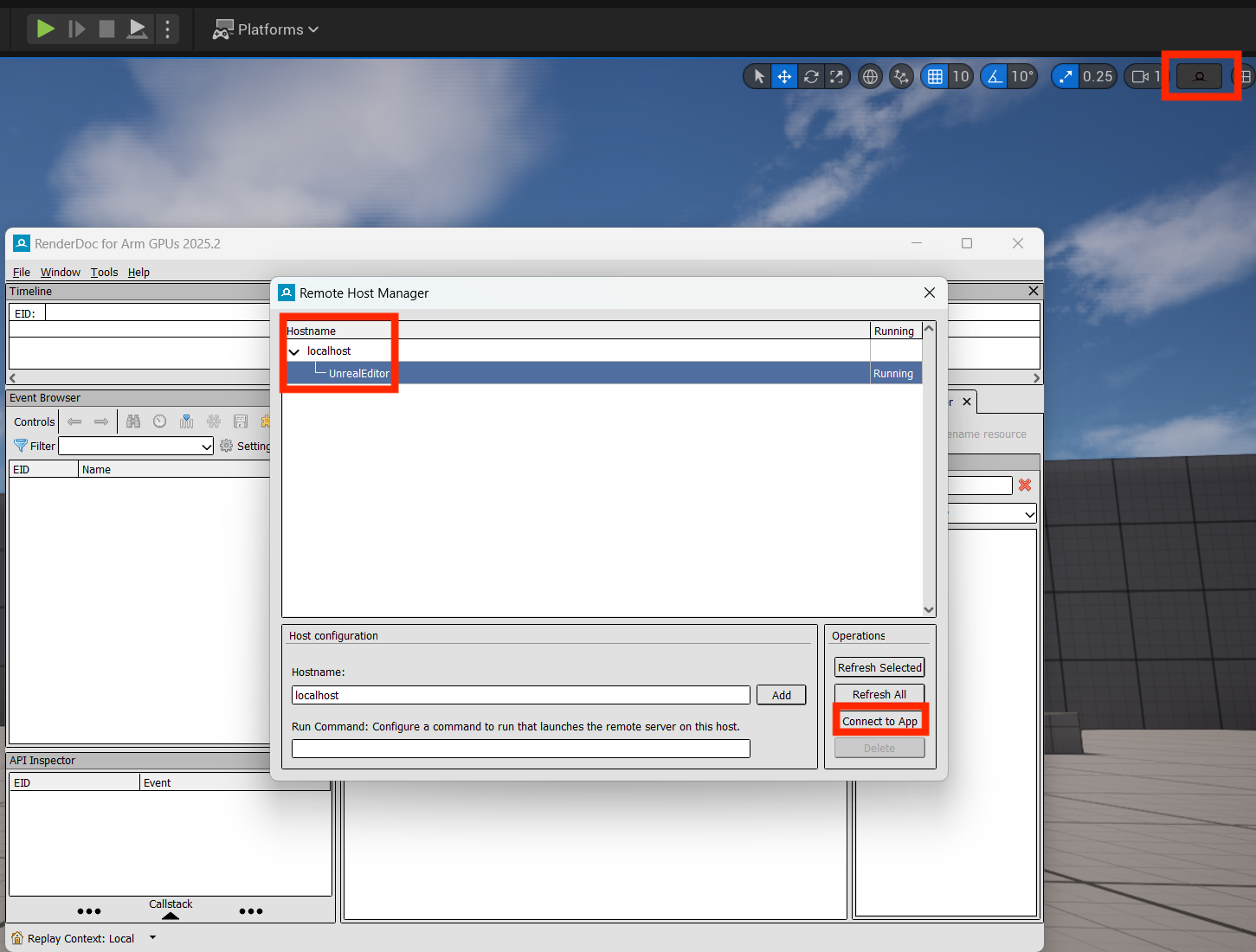Click the Hostname column header

click(577, 331)
